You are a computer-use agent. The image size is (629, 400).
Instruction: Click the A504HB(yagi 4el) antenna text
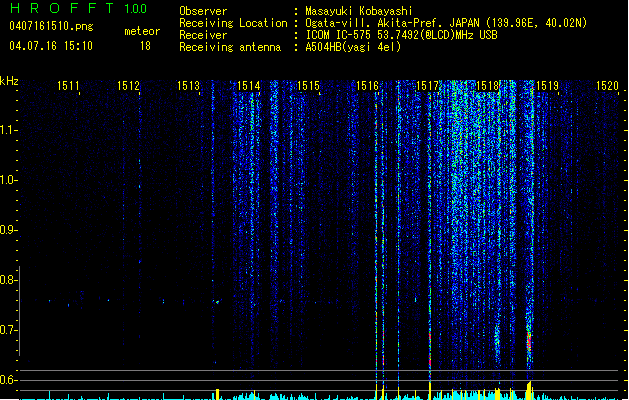click(353, 47)
